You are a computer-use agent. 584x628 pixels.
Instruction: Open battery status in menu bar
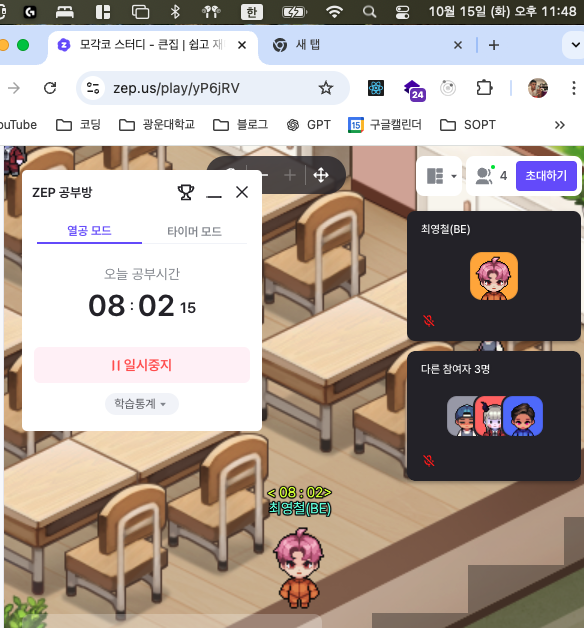294,12
